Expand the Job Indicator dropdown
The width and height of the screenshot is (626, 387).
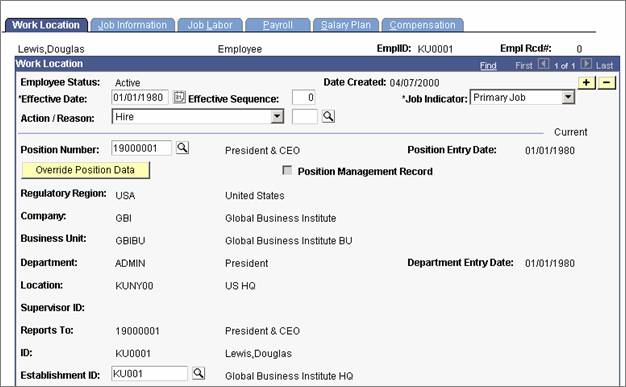[568, 97]
